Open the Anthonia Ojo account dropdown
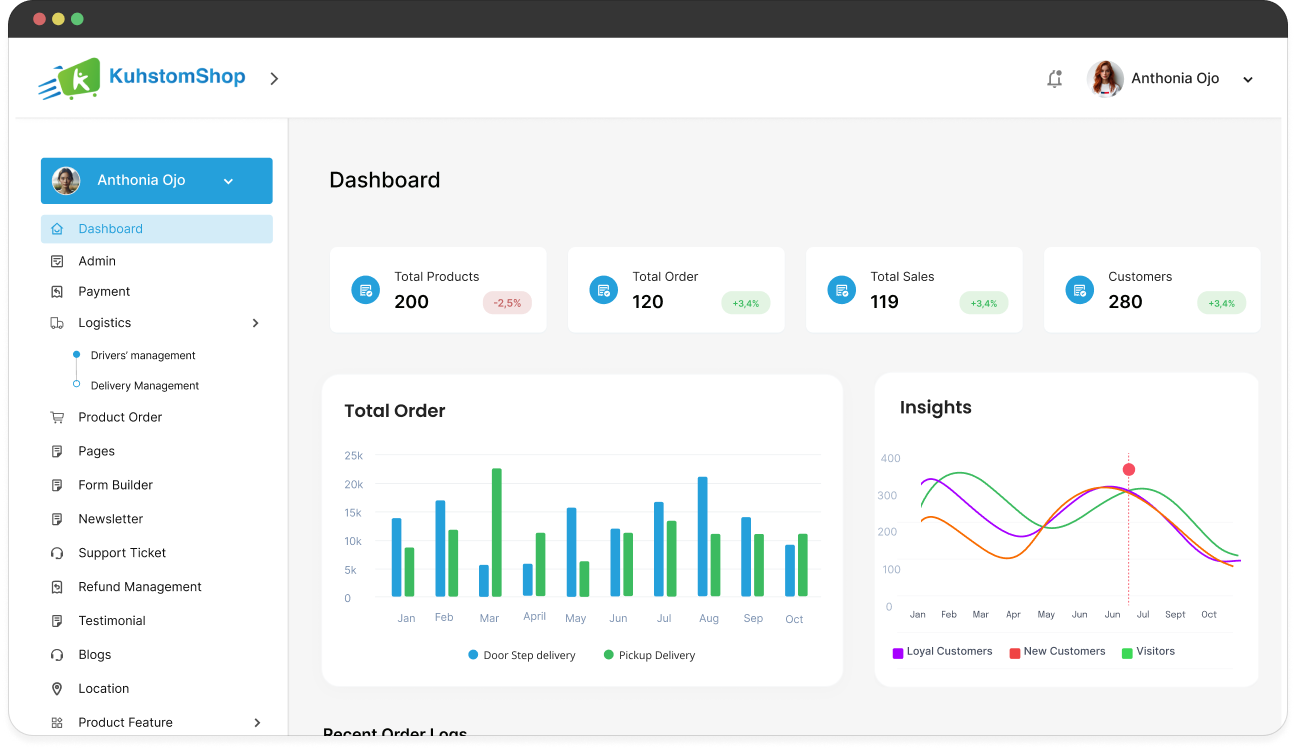This screenshot has height=749, width=1294. pyautogui.click(x=1247, y=78)
